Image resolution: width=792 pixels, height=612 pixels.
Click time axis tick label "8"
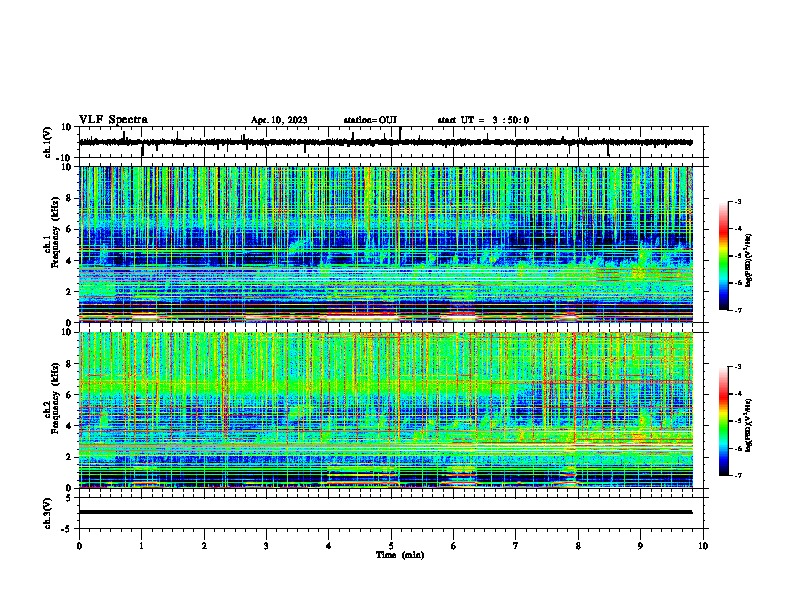578,546
